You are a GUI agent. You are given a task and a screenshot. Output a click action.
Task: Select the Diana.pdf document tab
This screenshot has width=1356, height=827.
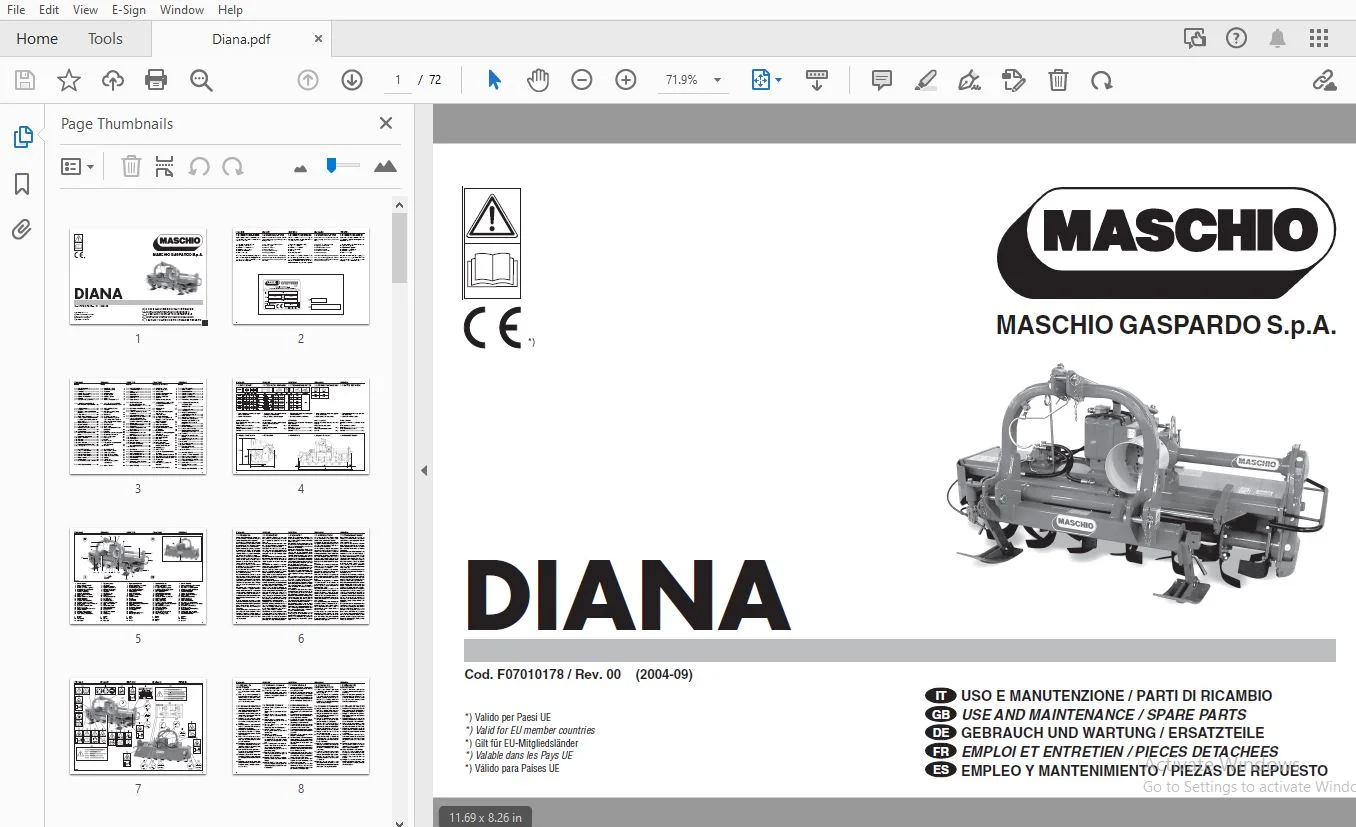(242, 39)
